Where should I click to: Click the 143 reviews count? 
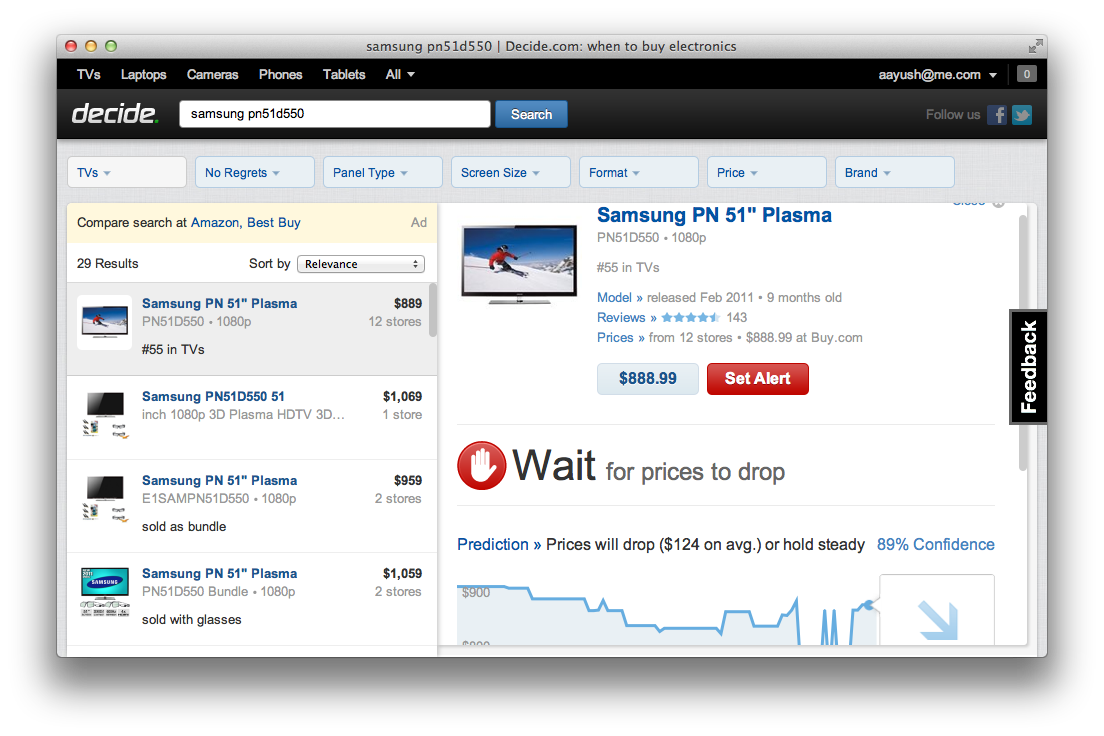[x=736, y=318]
